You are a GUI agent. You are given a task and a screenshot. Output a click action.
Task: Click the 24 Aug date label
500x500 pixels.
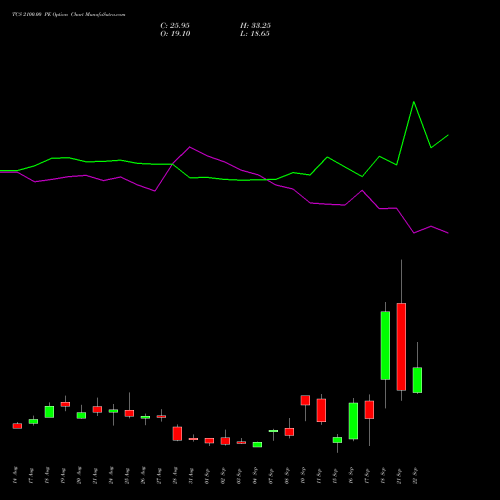[111, 475]
